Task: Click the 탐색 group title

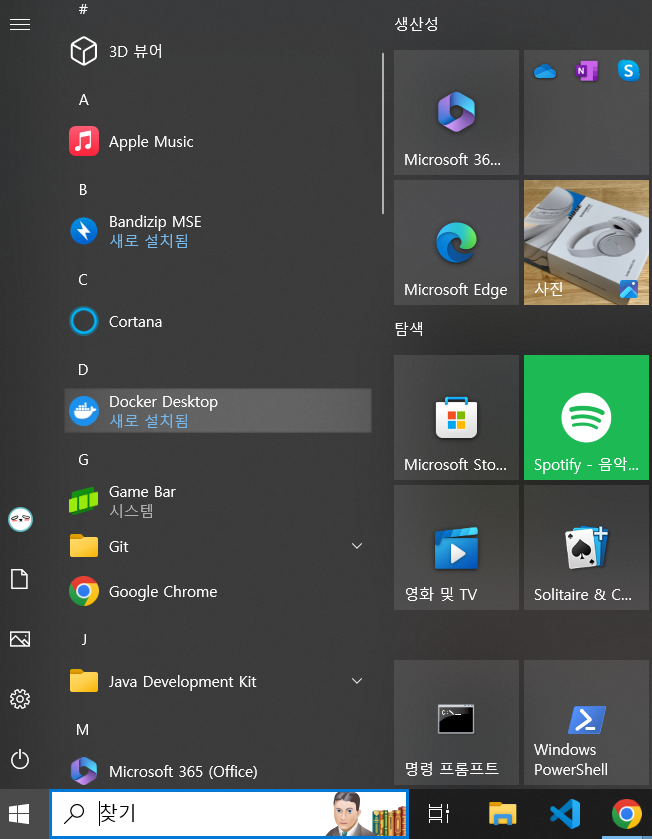Action: click(409, 328)
